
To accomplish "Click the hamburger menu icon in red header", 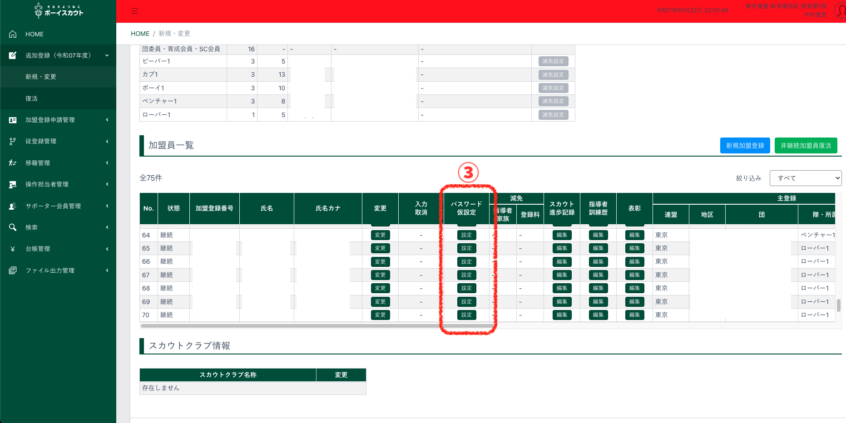I will [135, 10].
